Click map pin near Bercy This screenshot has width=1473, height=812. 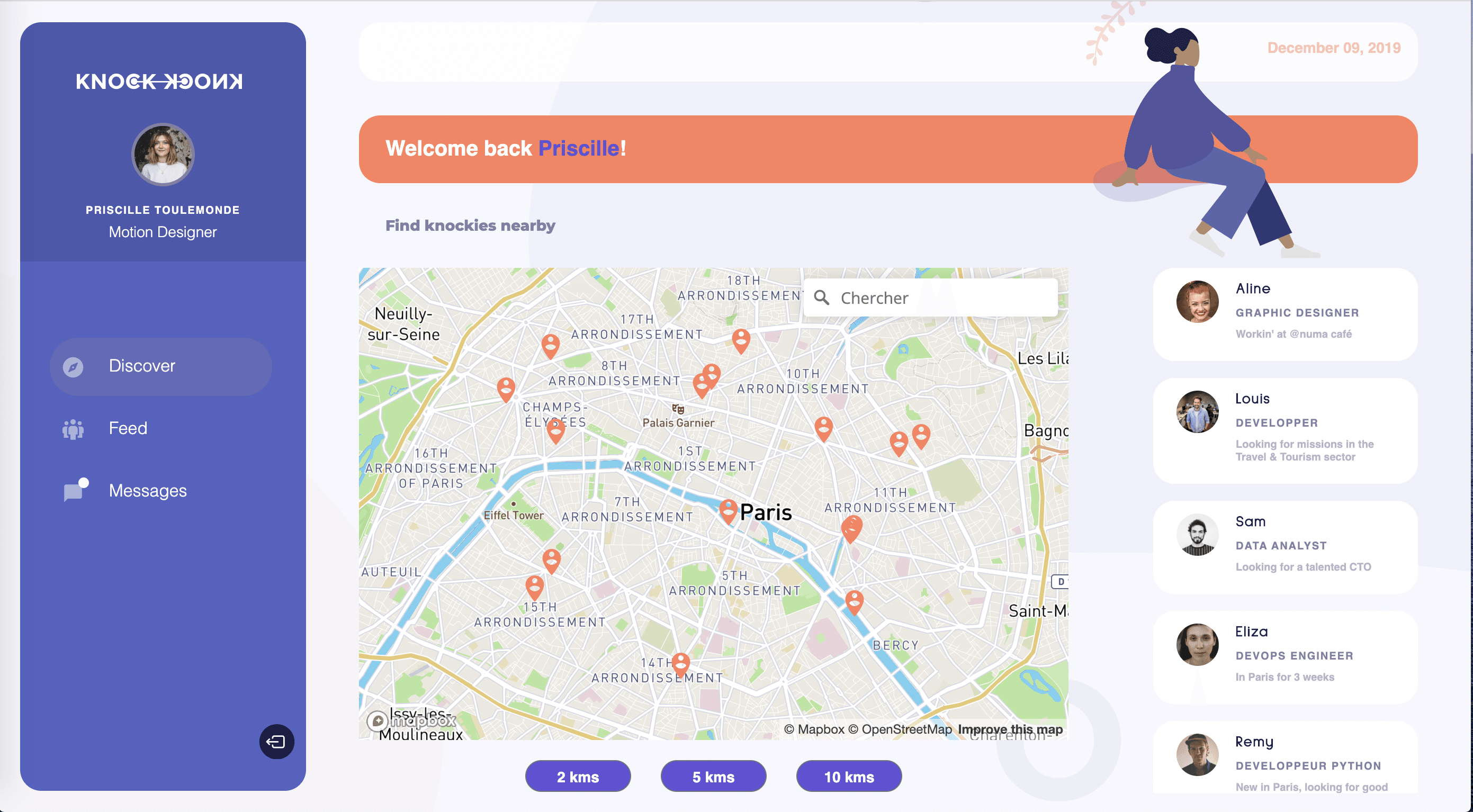pyautogui.click(x=854, y=601)
